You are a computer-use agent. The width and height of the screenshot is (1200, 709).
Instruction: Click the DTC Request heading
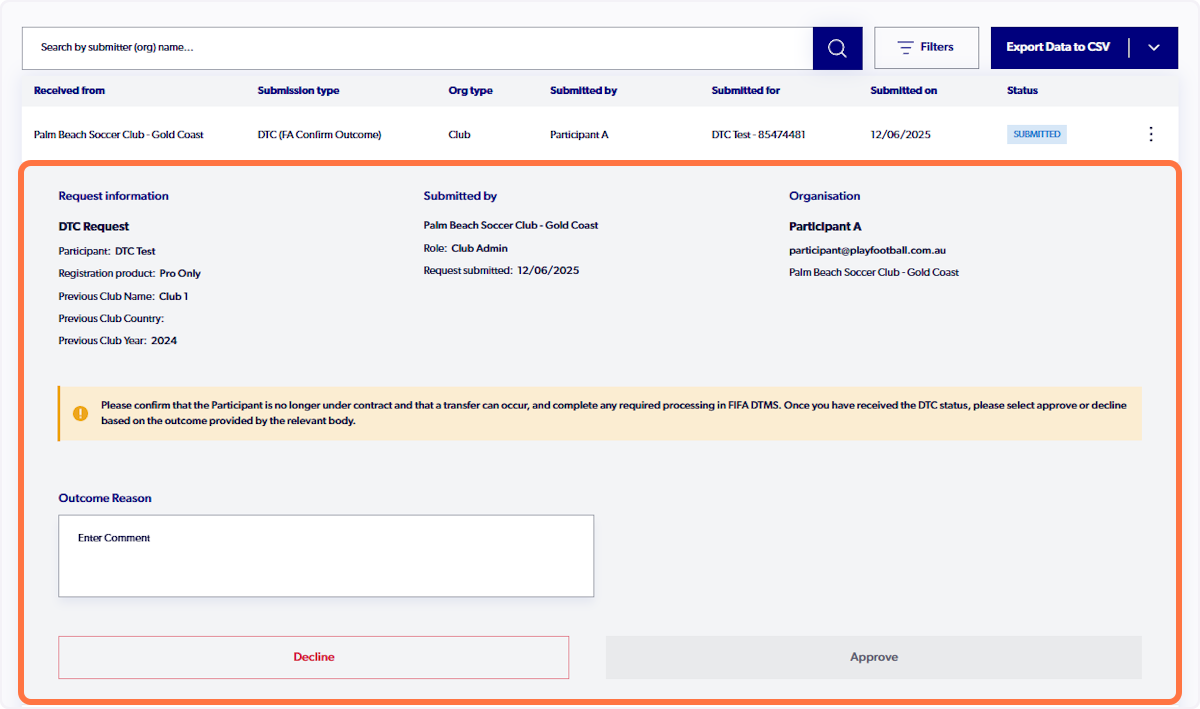94,227
